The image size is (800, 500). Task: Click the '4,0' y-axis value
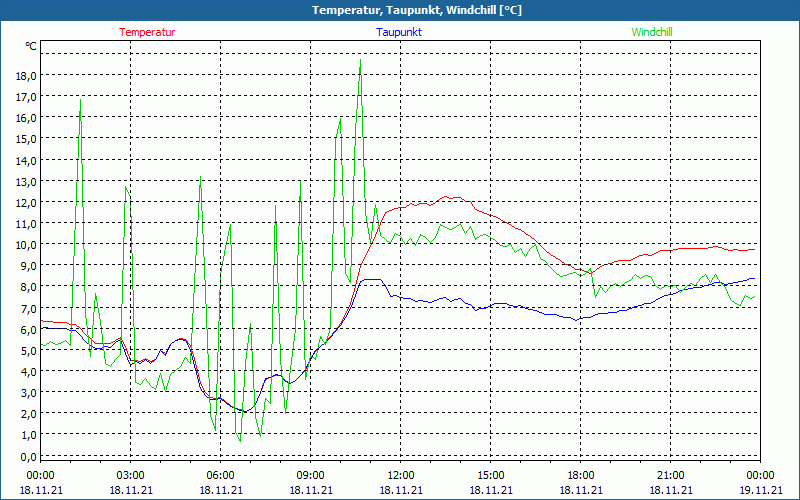pyautogui.click(x=29, y=372)
